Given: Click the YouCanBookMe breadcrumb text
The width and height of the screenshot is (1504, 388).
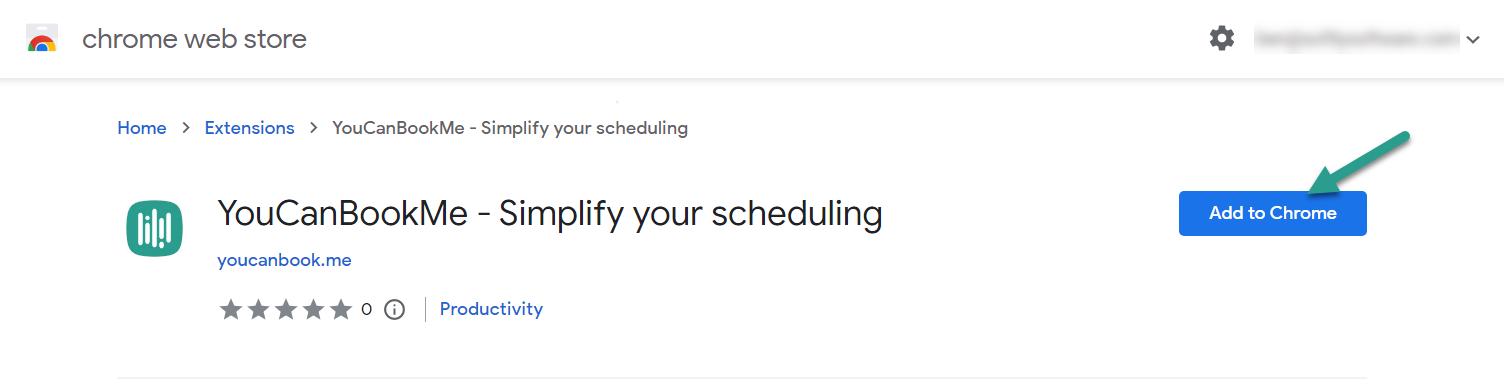Looking at the screenshot, I should click(x=510, y=128).
